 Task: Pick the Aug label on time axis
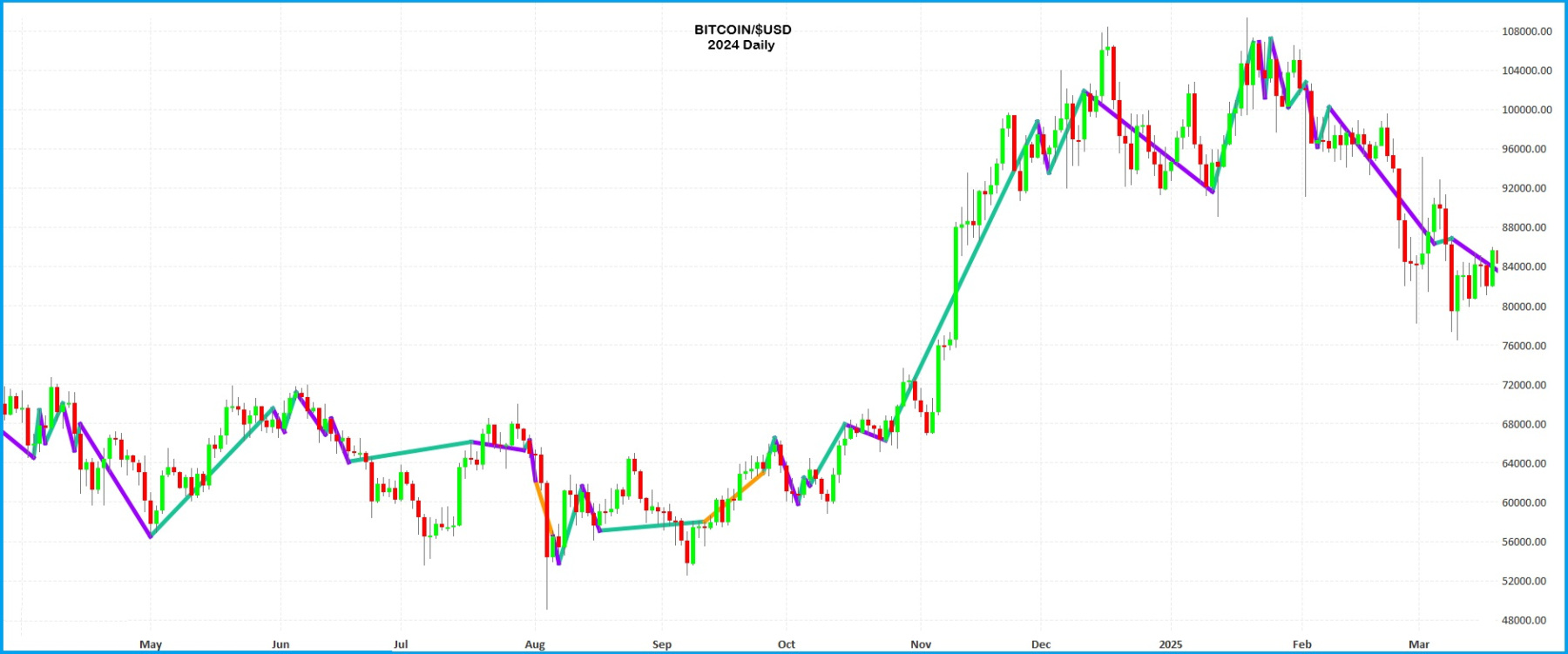click(x=535, y=644)
